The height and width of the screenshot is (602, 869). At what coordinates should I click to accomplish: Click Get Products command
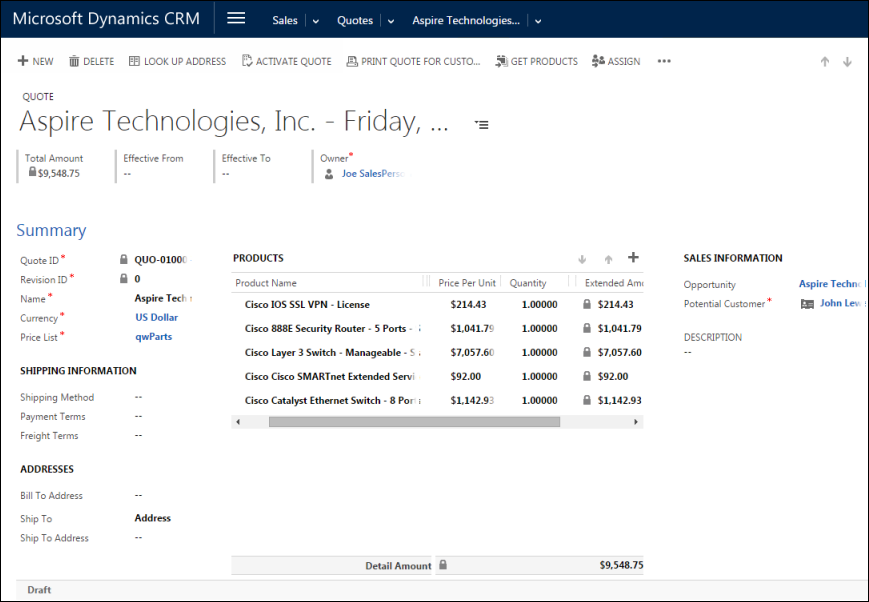pos(536,61)
